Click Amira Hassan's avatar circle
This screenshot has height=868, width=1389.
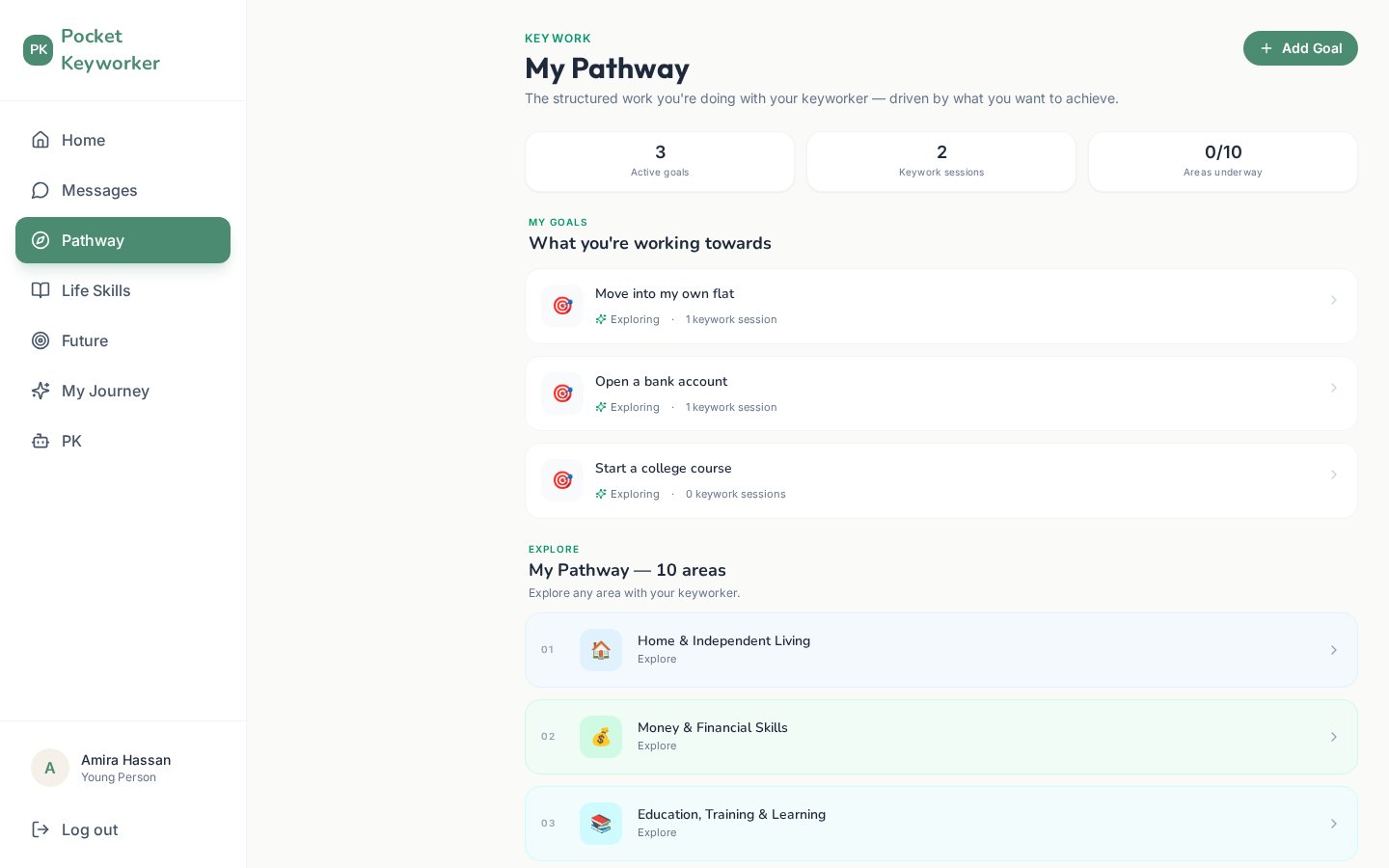50,768
